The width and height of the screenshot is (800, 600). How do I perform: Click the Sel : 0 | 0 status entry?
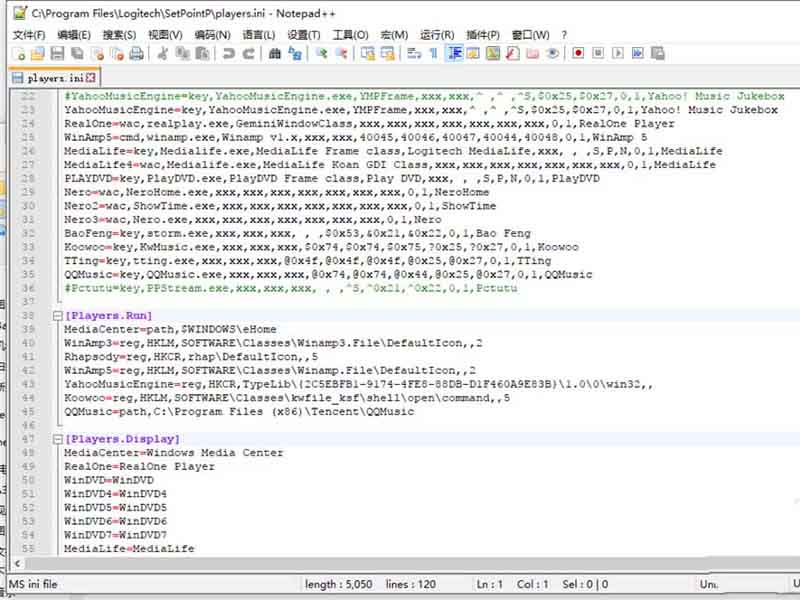585,584
